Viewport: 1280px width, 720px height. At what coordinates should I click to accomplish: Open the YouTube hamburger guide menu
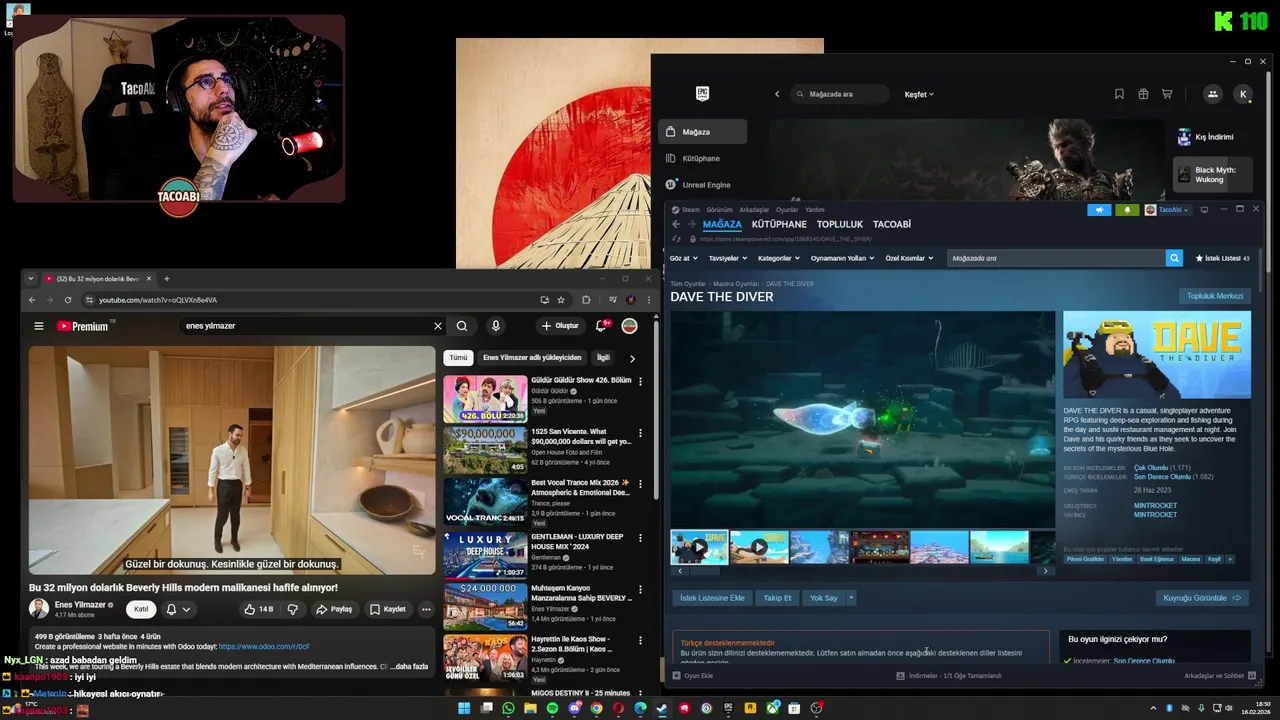[39, 326]
